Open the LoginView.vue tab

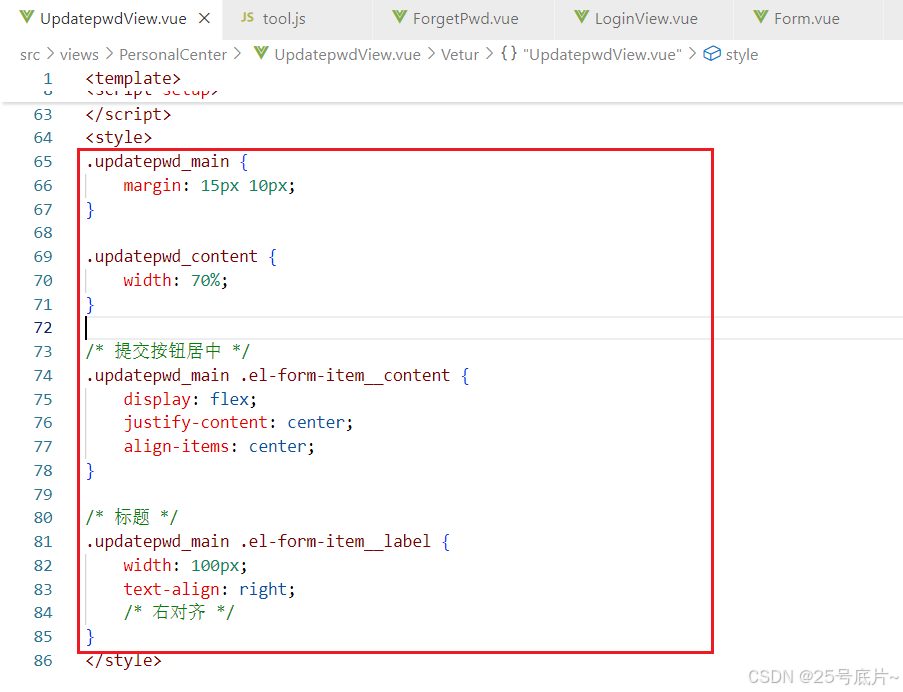pos(646,19)
